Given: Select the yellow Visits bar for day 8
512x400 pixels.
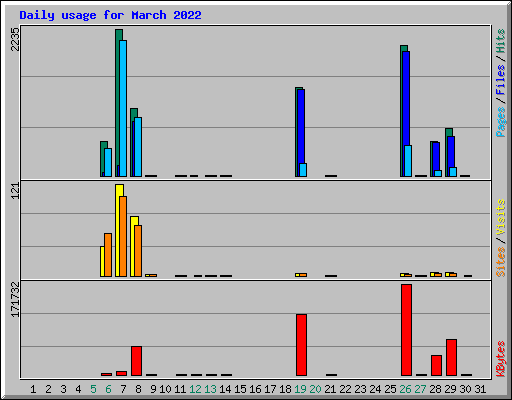Looking at the screenshot, I should click(x=133, y=246).
